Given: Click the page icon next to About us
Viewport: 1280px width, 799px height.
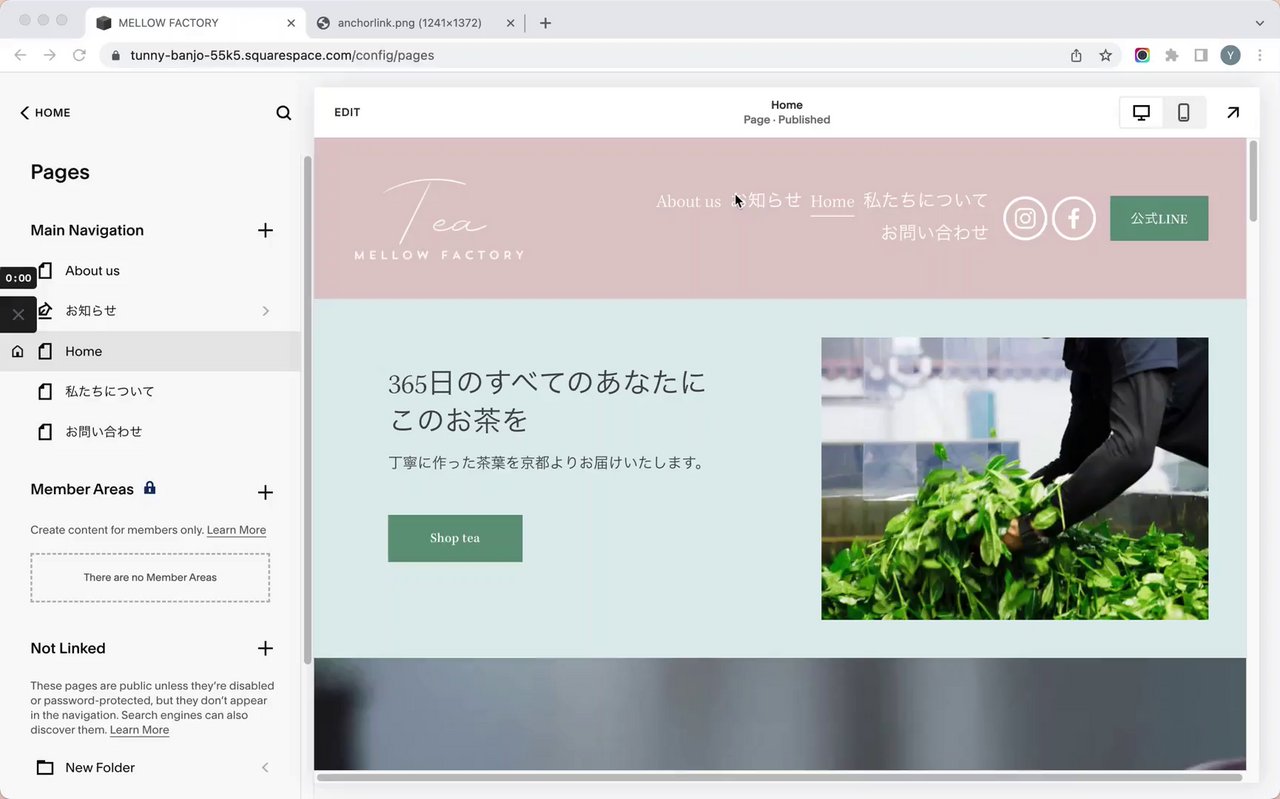Looking at the screenshot, I should [x=44, y=271].
